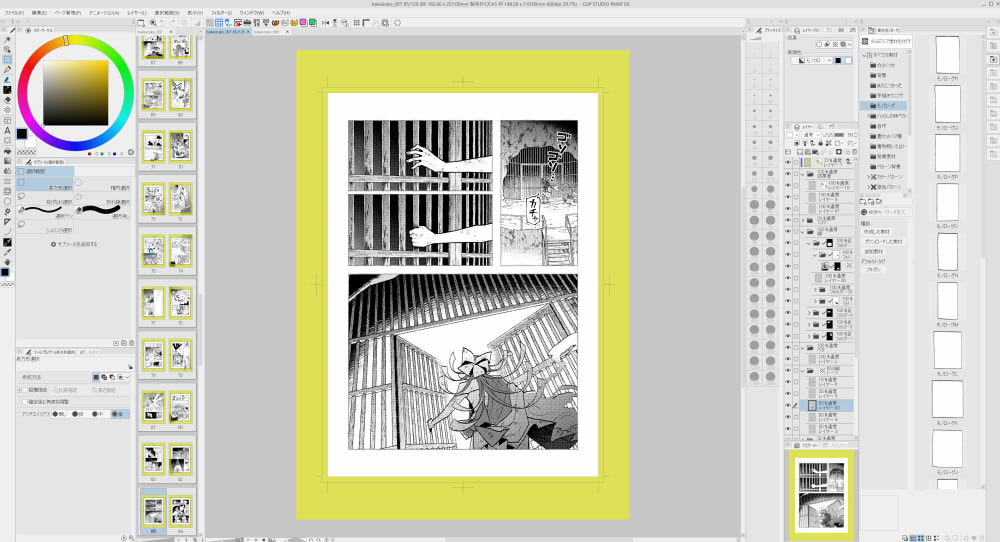This screenshot has height=542, width=1000.
Task: Select the Text tool in the toolbar
Action: coord(7,131)
